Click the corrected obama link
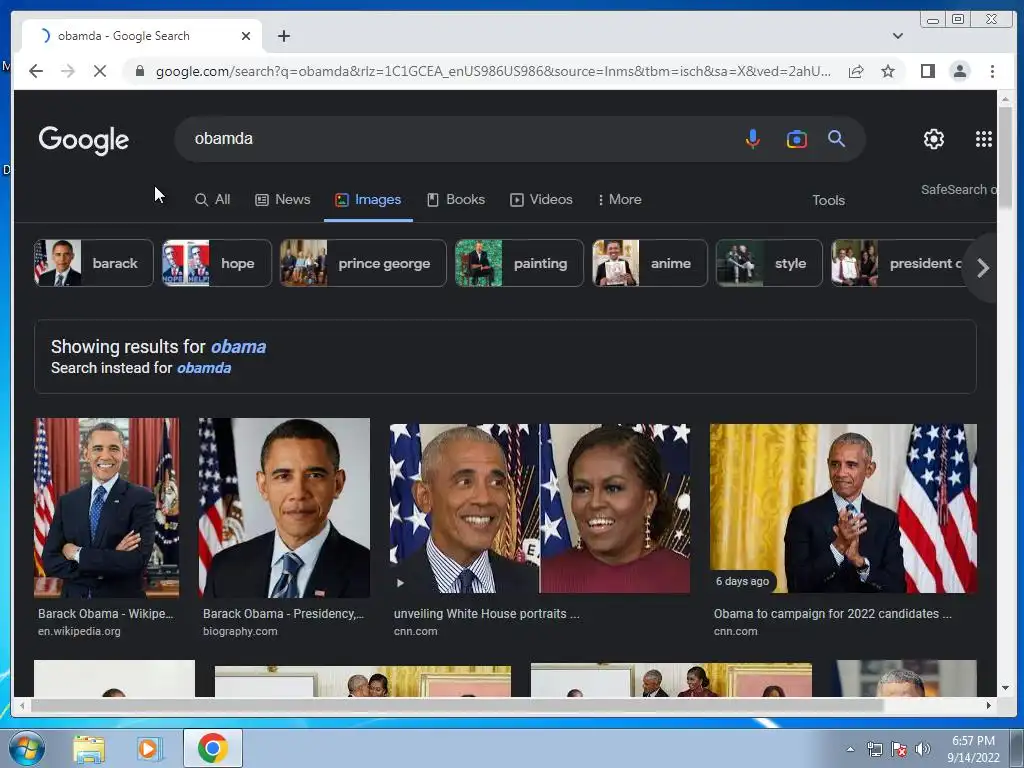1024x768 pixels. (238, 347)
